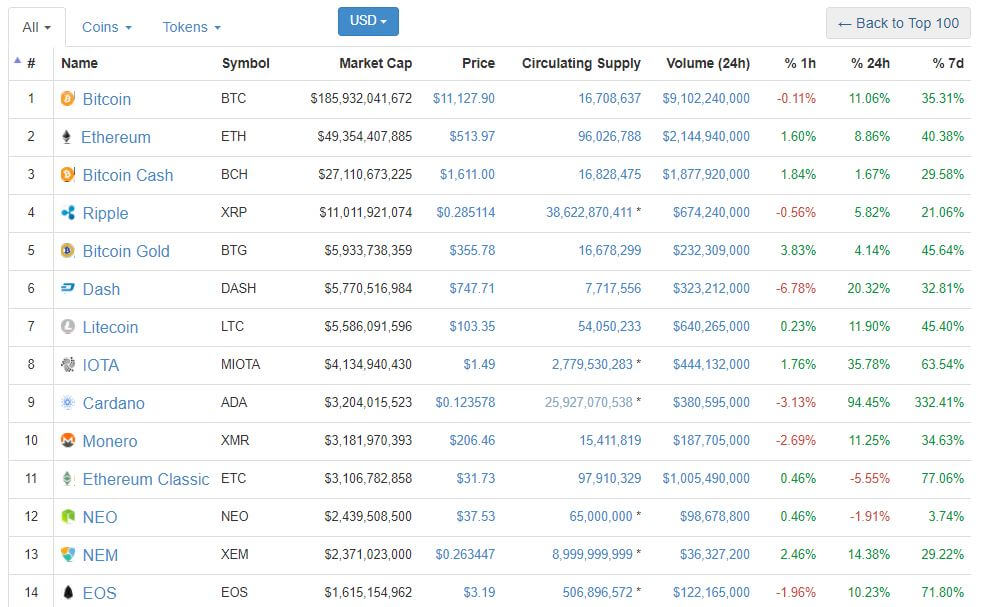Sort by % 1h column header
Image resolution: width=997 pixels, height=607 pixels.
(x=800, y=64)
